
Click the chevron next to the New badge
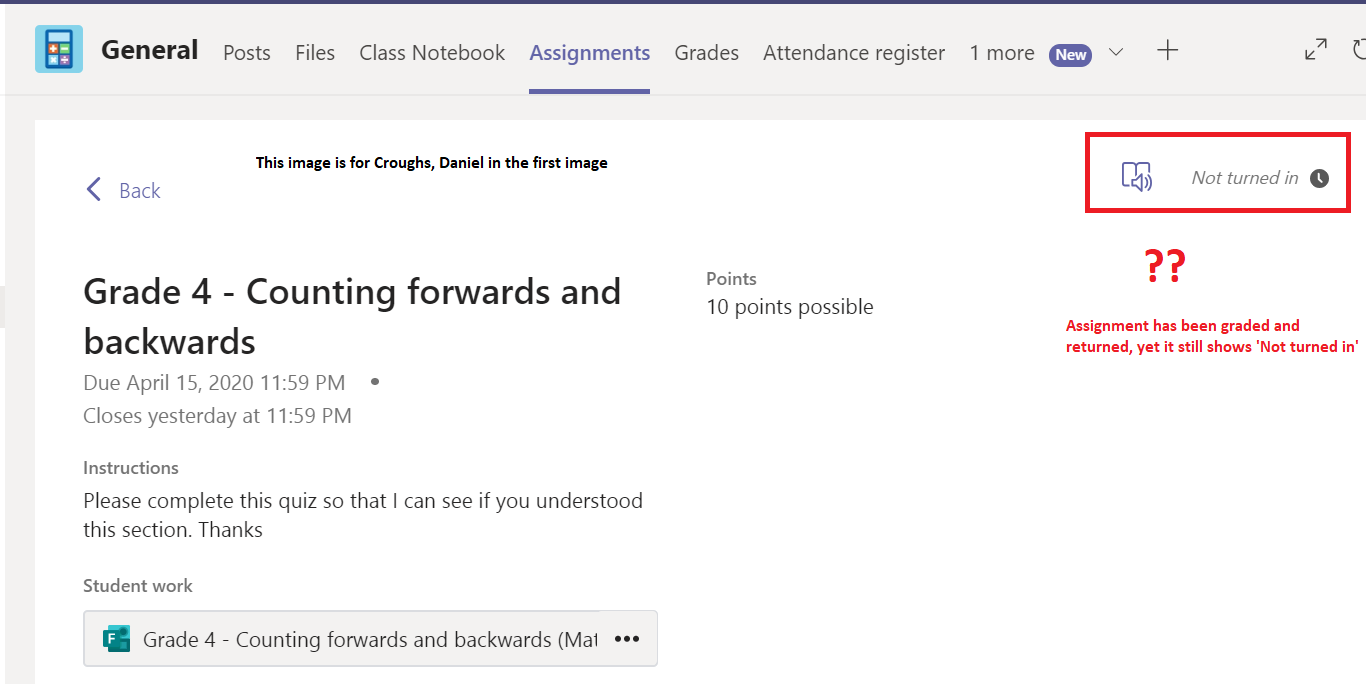[1116, 52]
